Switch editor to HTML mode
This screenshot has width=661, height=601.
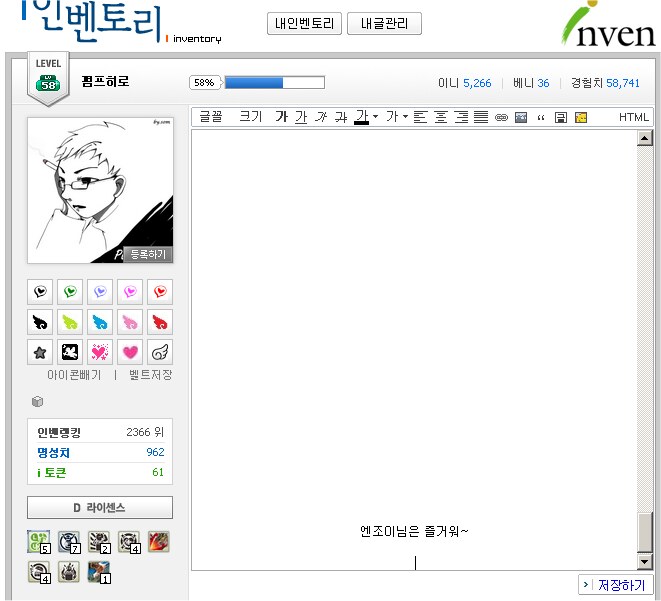pyautogui.click(x=633, y=117)
